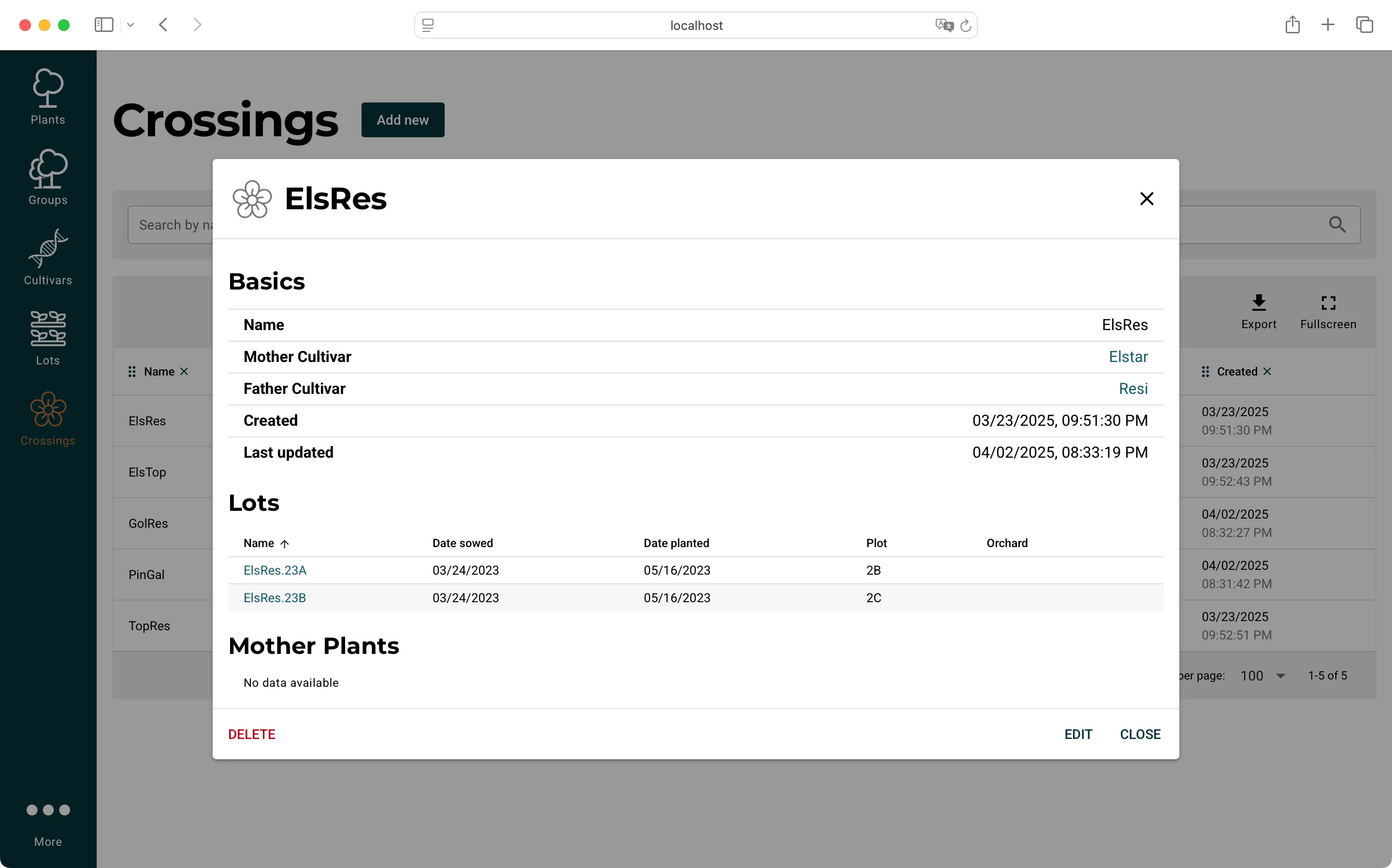Open the Groups section in the sidebar
This screenshot has height=868, width=1392.
48,177
